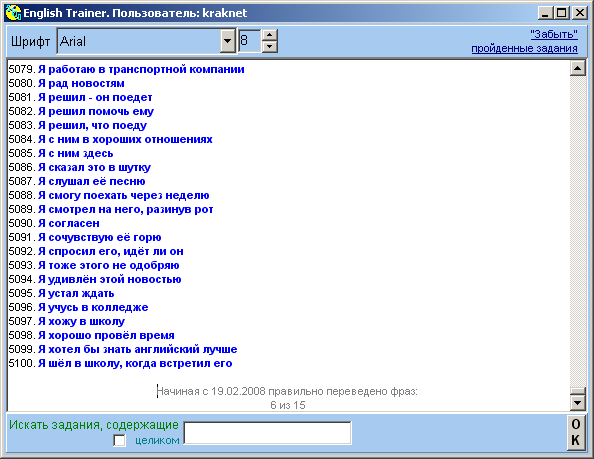This screenshot has width=594, height=459.
Task: Click the OK search button
Action: click(x=575, y=433)
